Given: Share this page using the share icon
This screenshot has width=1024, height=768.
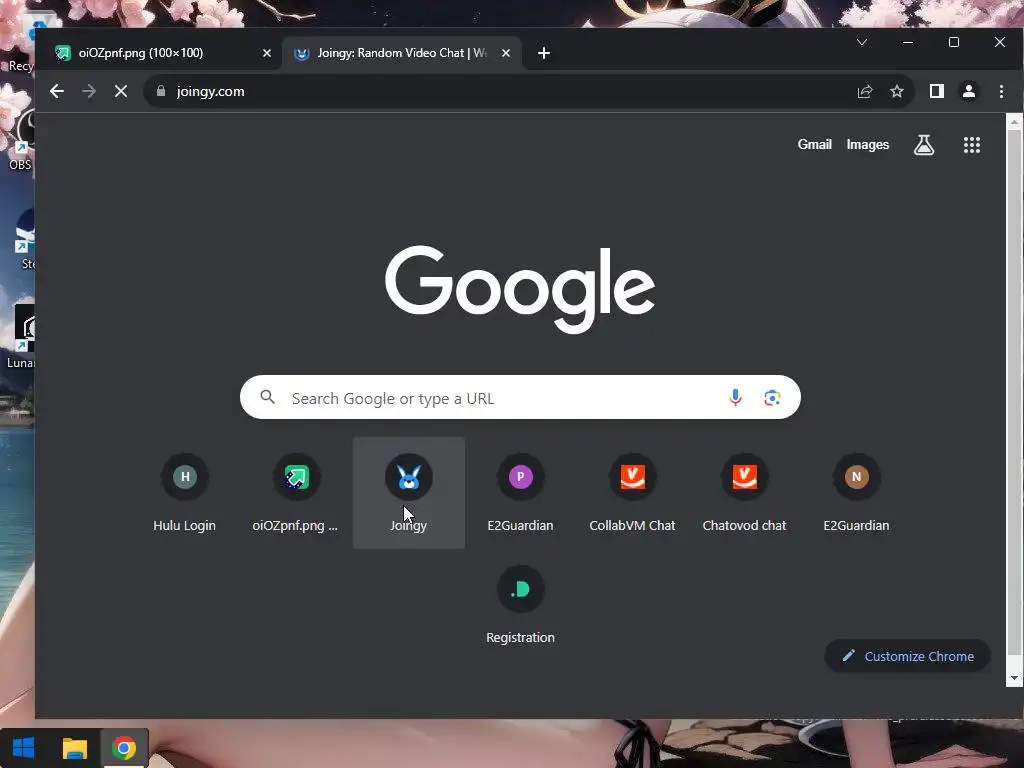Looking at the screenshot, I should (x=865, y=91).
